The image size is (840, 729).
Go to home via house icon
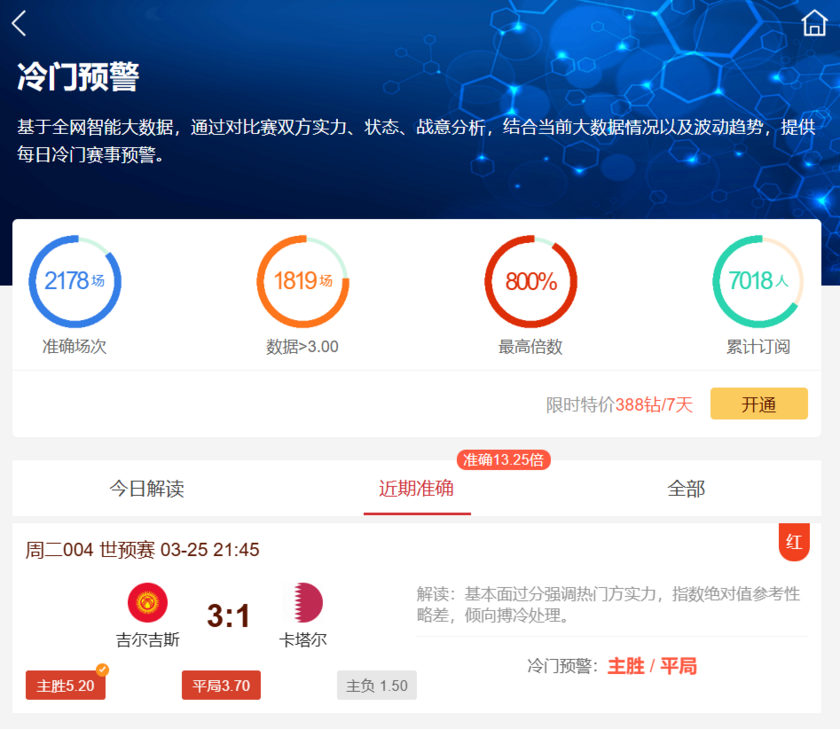point(814,24)
